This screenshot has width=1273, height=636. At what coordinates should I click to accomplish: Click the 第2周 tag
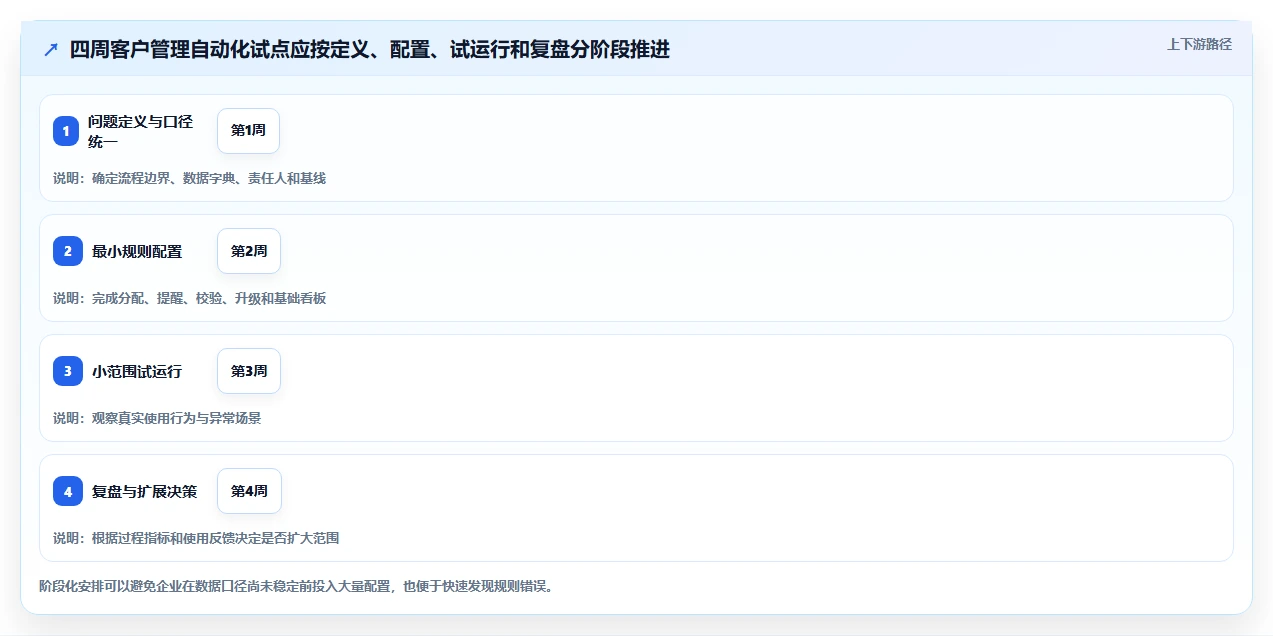249,251
